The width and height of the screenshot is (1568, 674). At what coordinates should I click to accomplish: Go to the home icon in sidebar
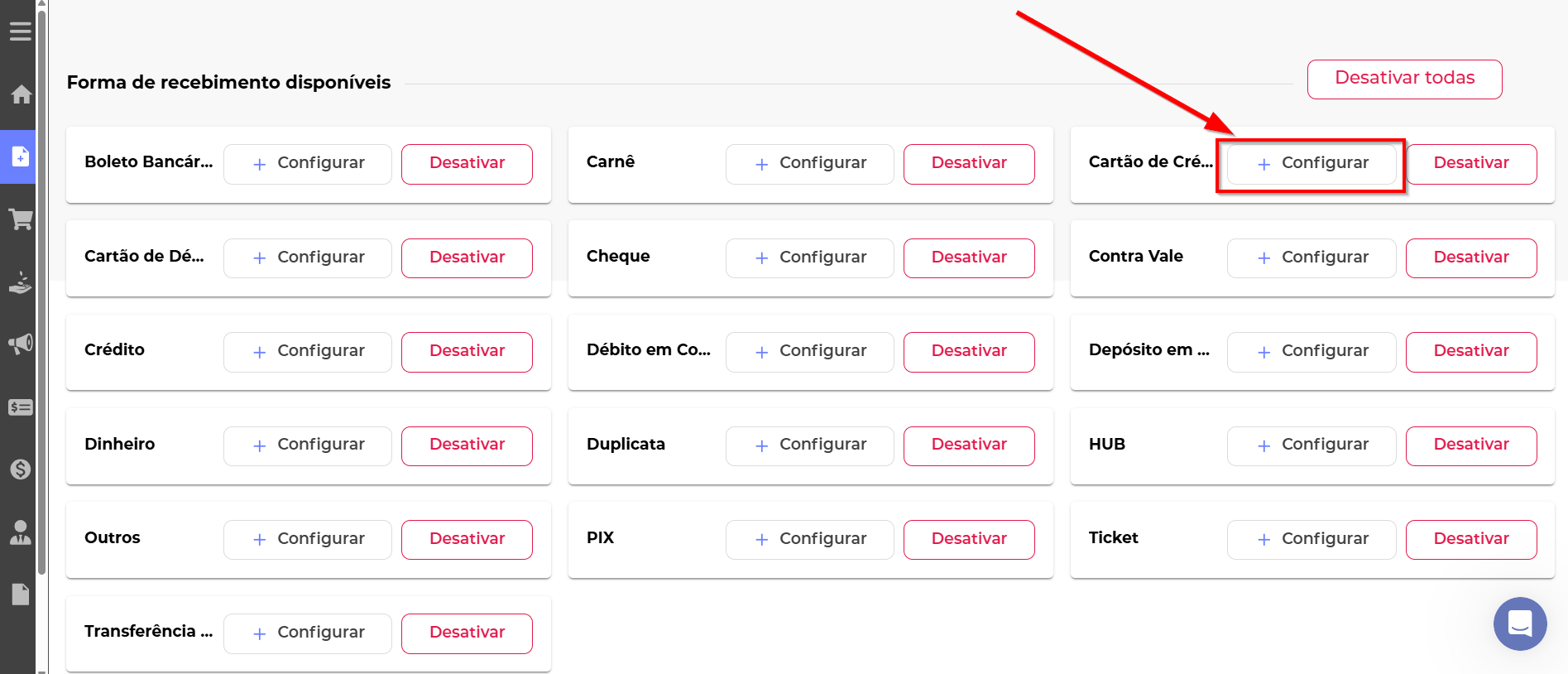click(21, 94)
